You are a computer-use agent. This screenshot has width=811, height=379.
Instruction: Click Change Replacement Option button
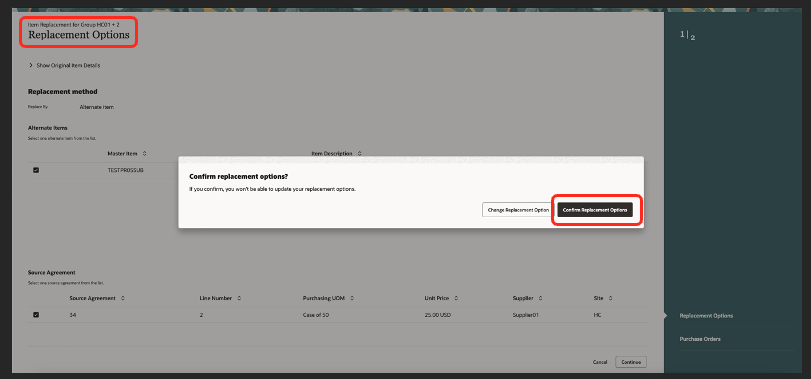[518, 210]
